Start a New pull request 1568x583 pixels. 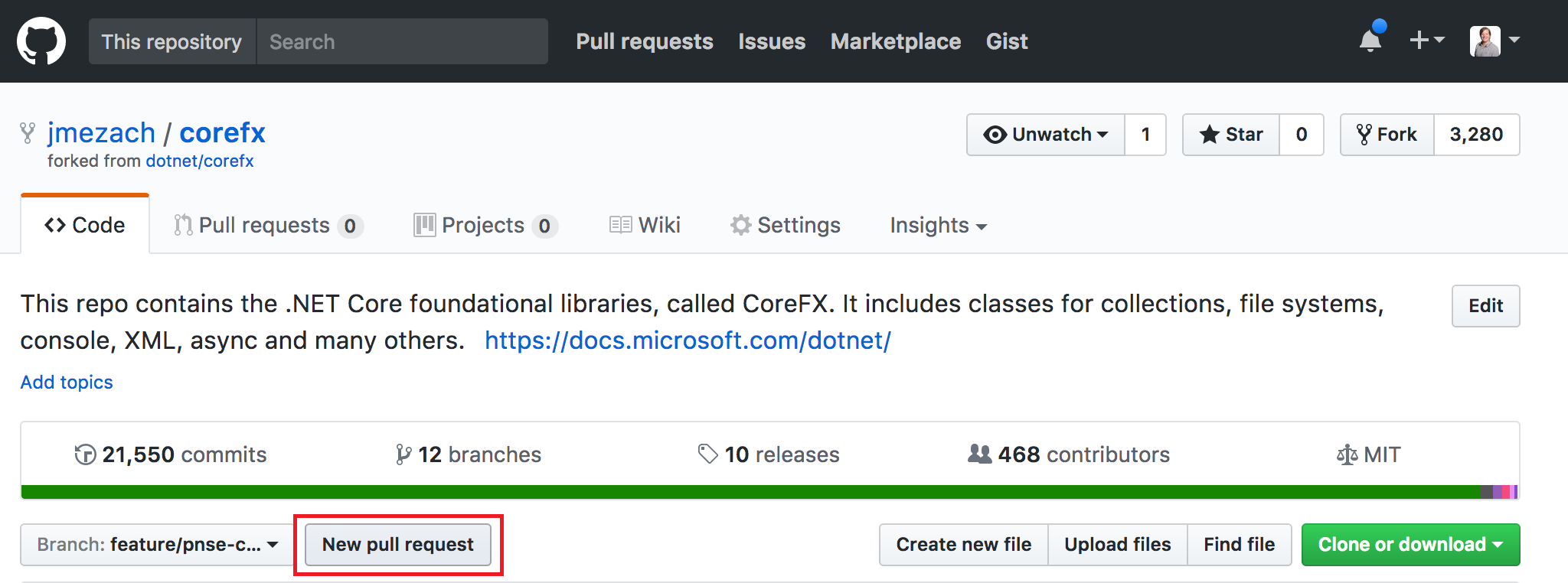tap(398, 545)
